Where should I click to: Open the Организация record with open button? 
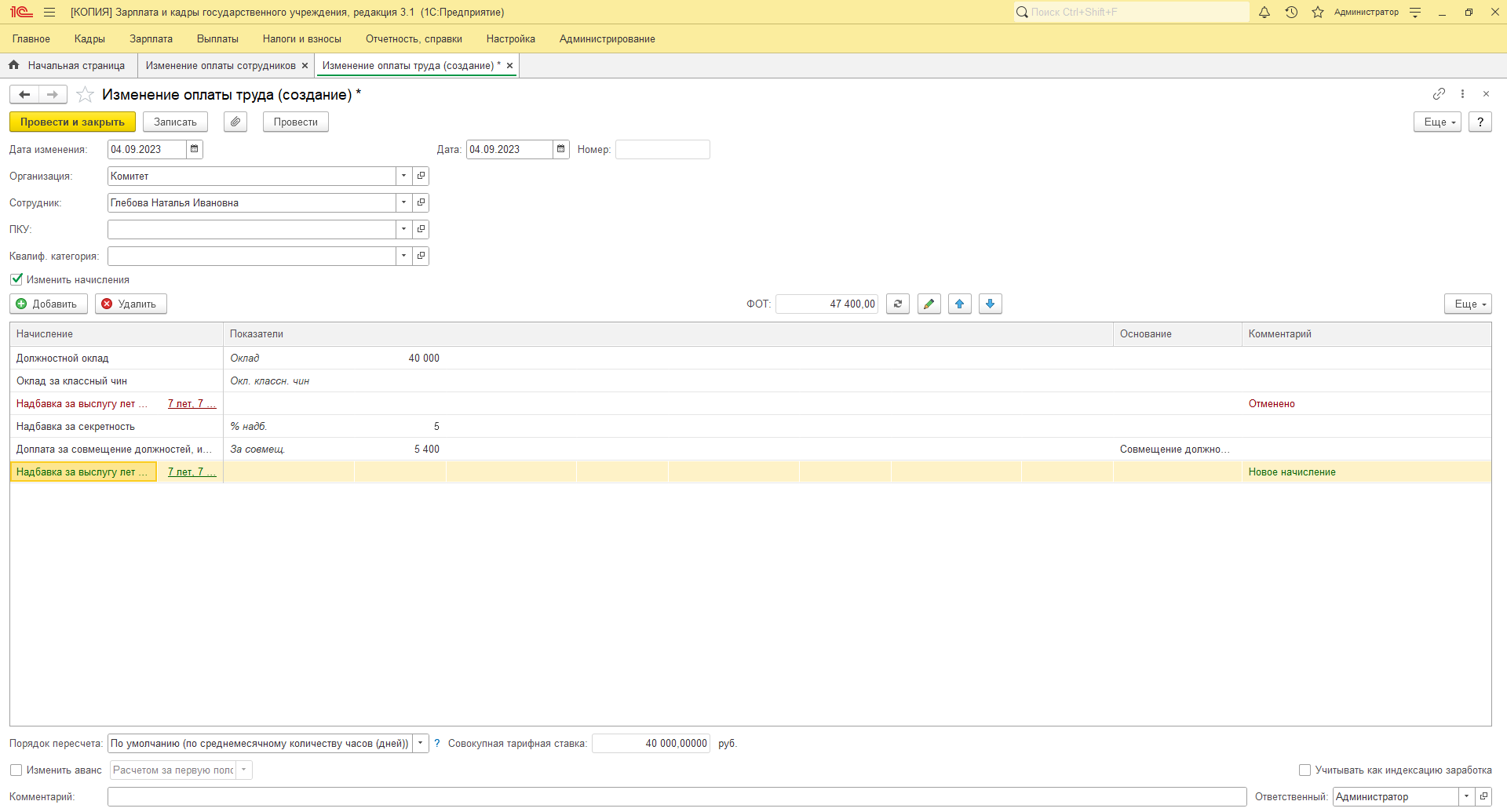421,177
